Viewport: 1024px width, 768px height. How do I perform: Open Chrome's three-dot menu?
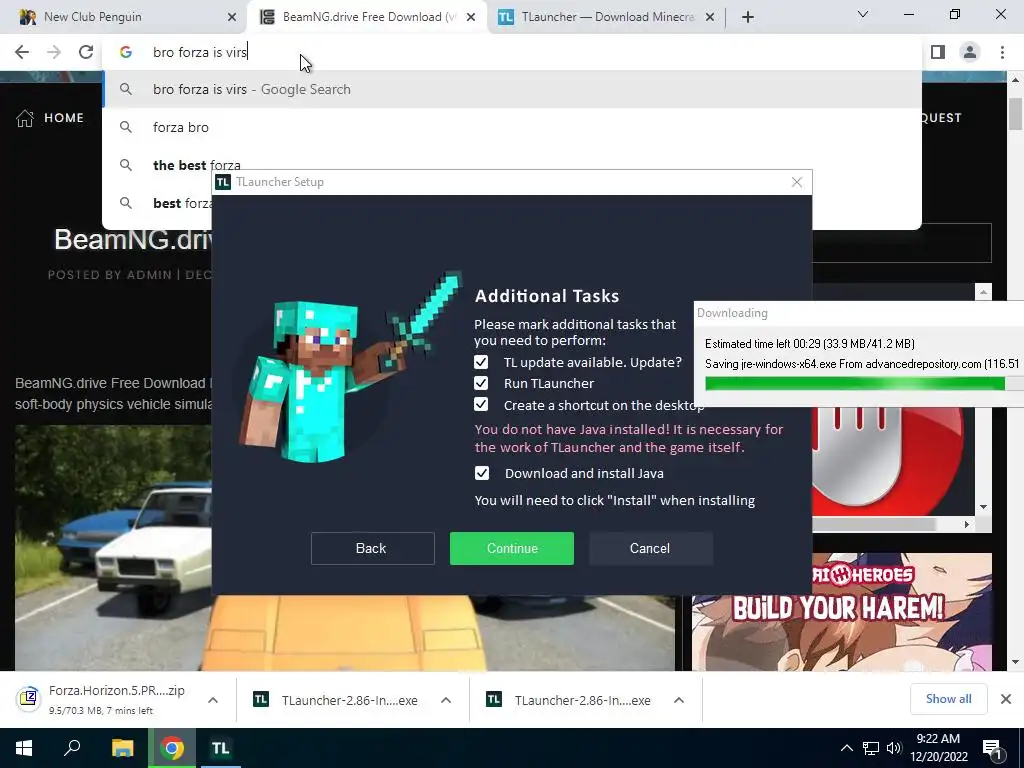pos(1002,52)
